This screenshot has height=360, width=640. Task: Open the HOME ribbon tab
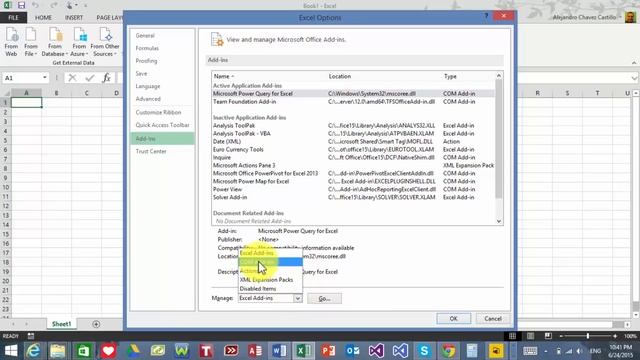point(43,18)
